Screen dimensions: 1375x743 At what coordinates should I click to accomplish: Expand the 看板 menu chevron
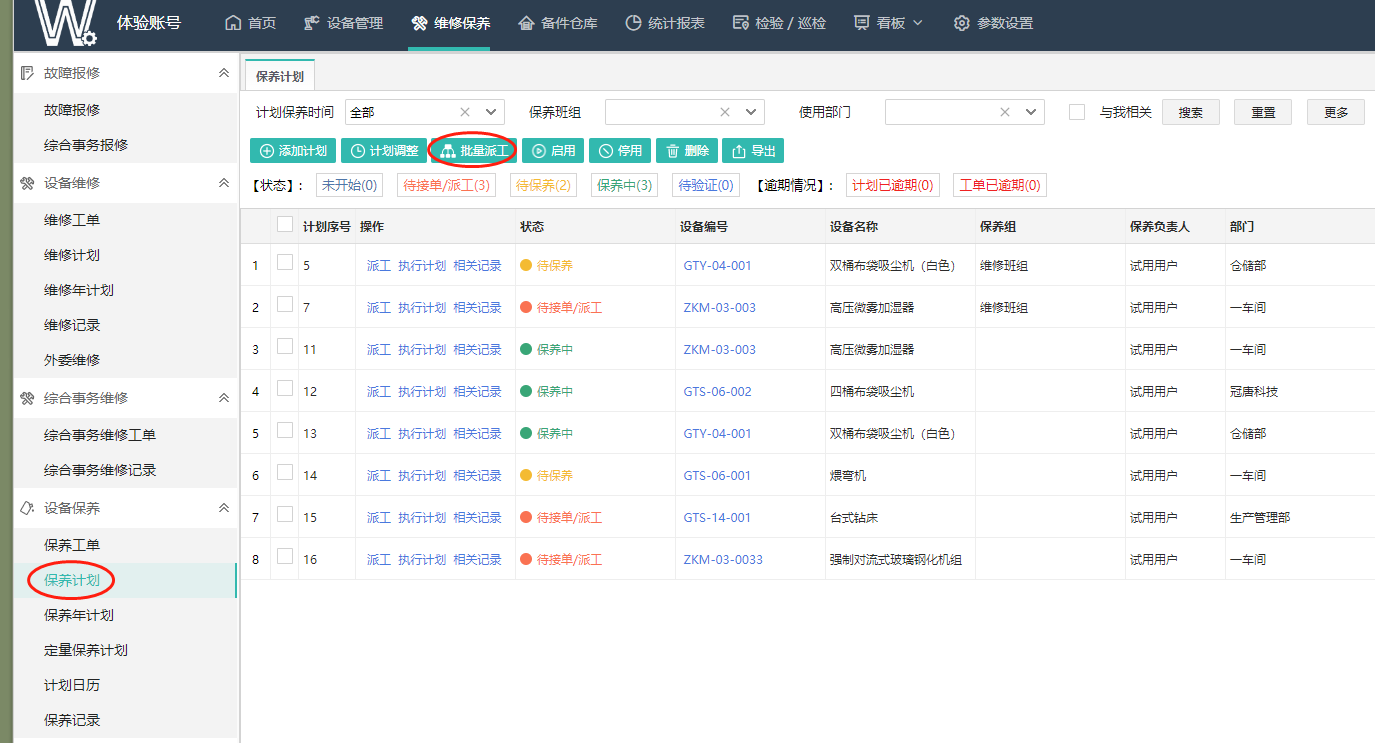click(x=918, y=23)
